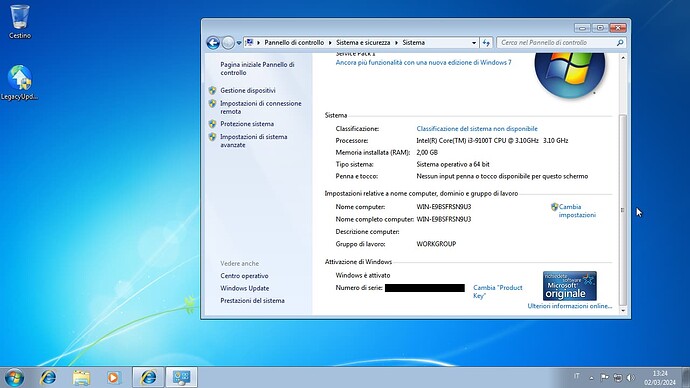Open 'Impostazioni di sistema avanzate'
This screenshot has height=388, width=690.
253,141
